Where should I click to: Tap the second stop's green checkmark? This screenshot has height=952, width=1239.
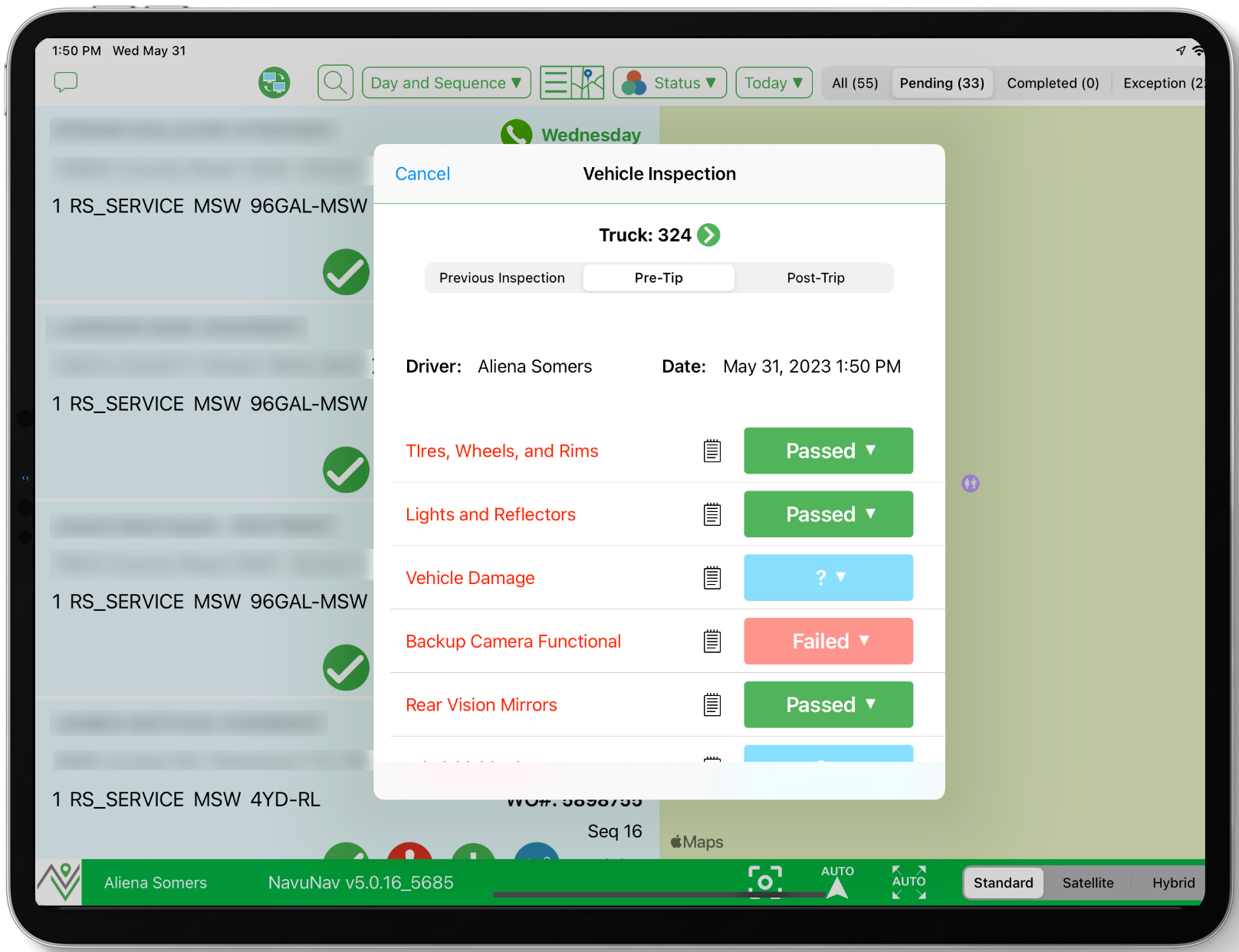coord(346,470)
